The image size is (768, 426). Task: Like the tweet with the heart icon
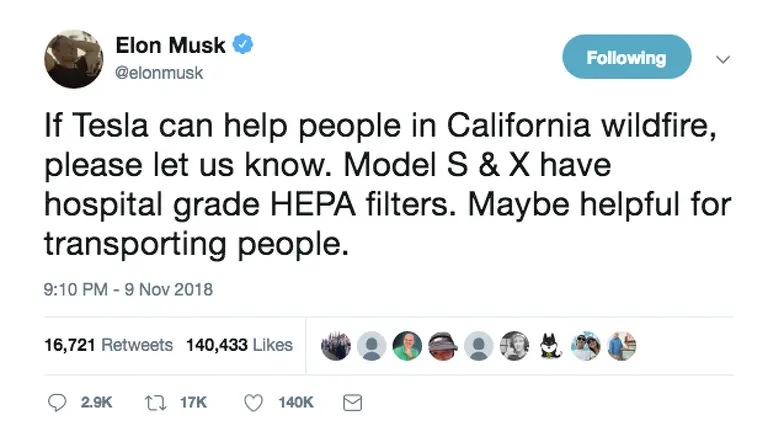[254, 401]
